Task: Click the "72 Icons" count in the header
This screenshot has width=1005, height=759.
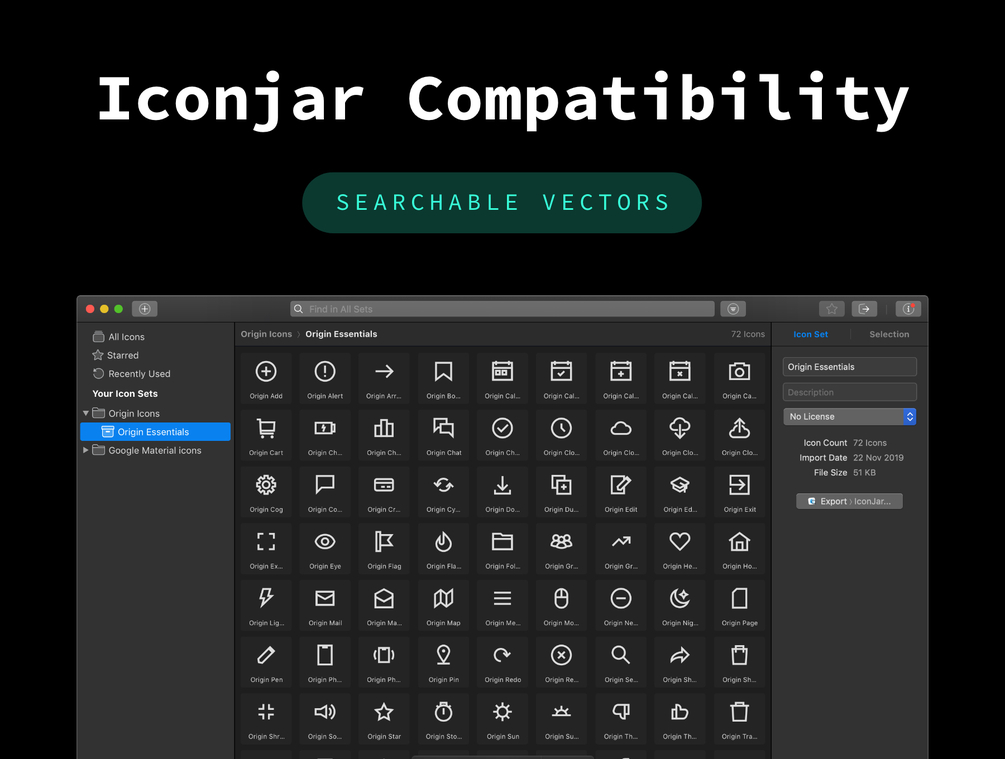Action: coord(748,334)
